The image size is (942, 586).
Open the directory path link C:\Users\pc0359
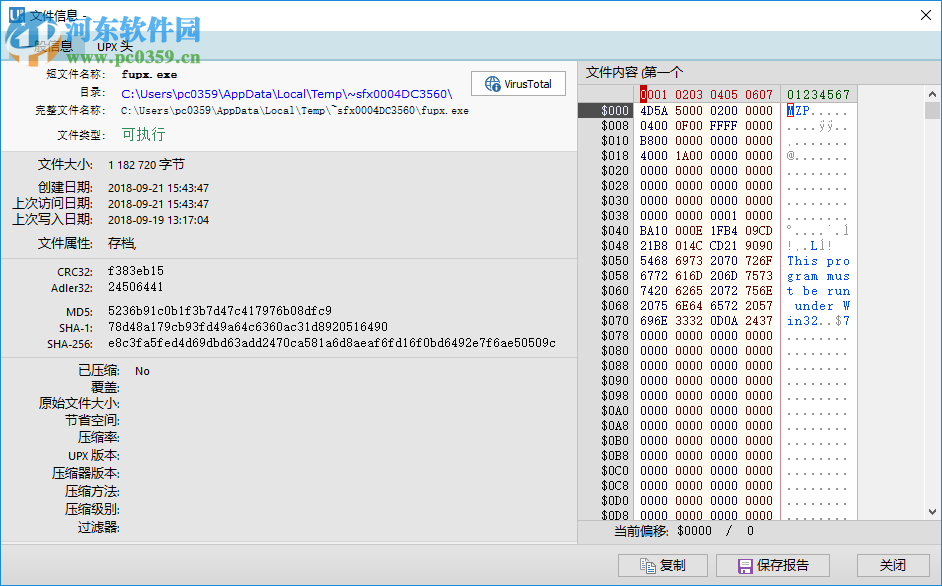[287, 94]
